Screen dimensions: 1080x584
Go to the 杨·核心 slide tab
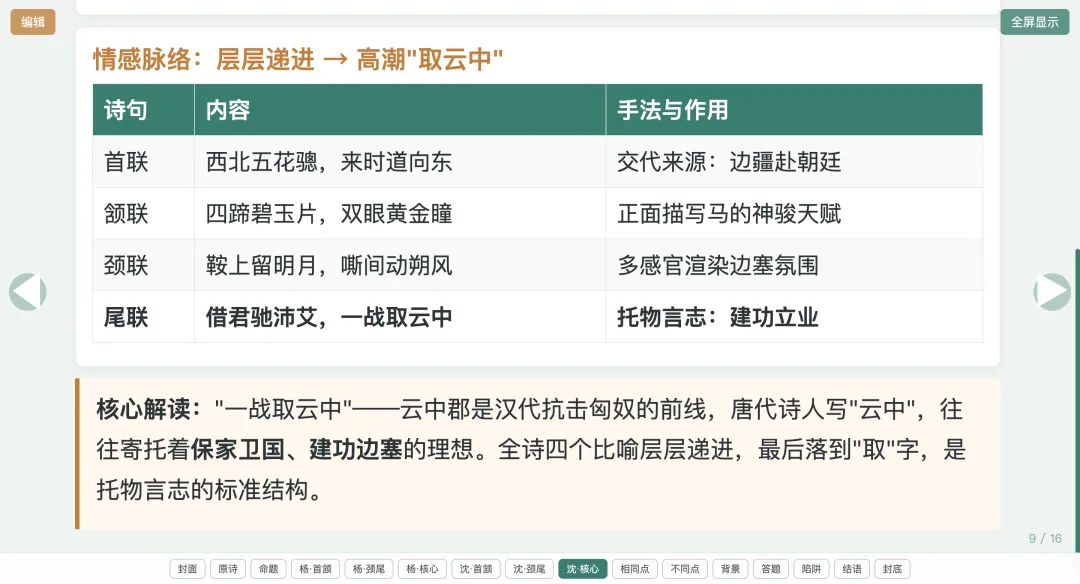click(422, 569)
